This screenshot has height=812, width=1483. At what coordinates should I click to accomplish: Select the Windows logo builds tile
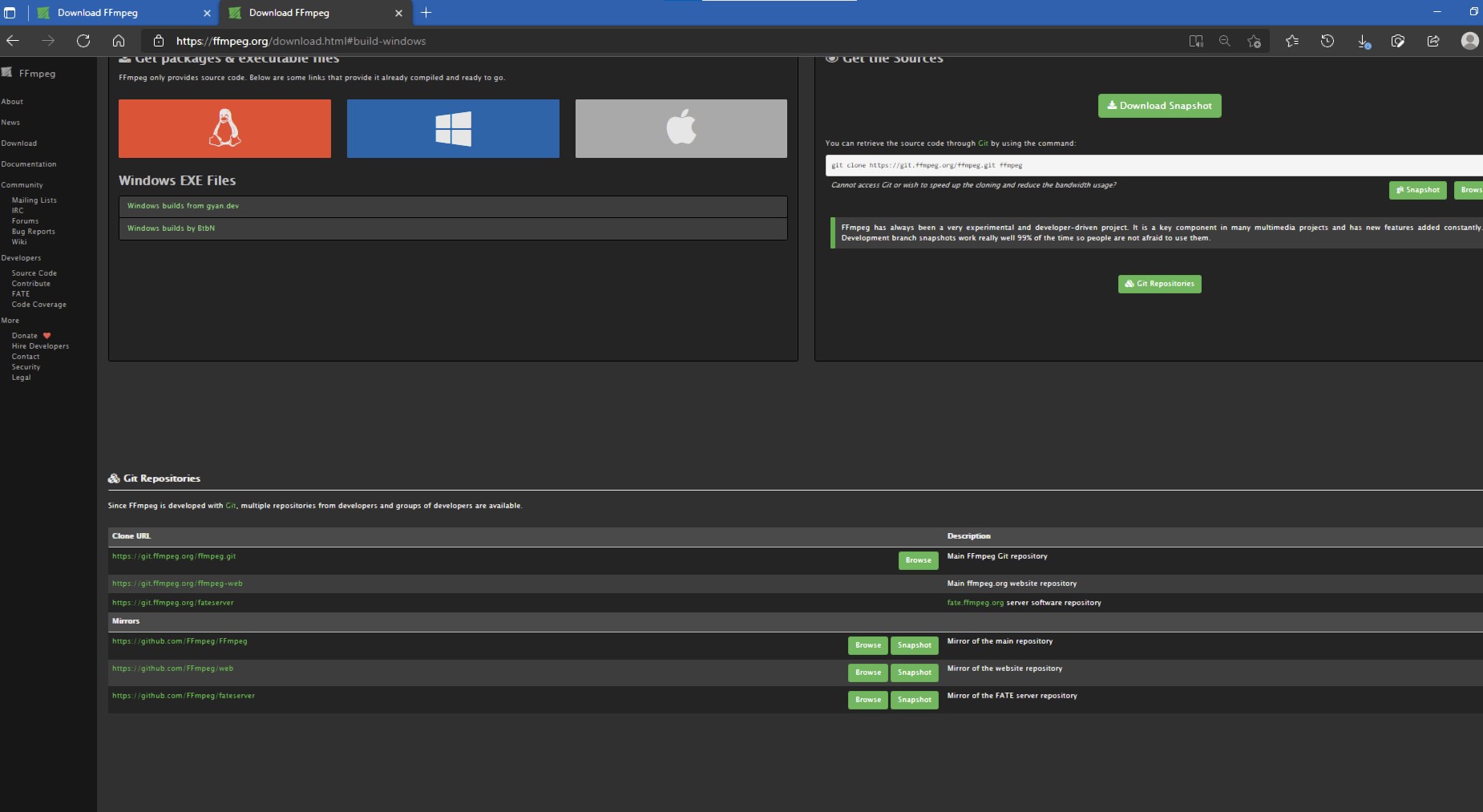[x=453, y=128]
